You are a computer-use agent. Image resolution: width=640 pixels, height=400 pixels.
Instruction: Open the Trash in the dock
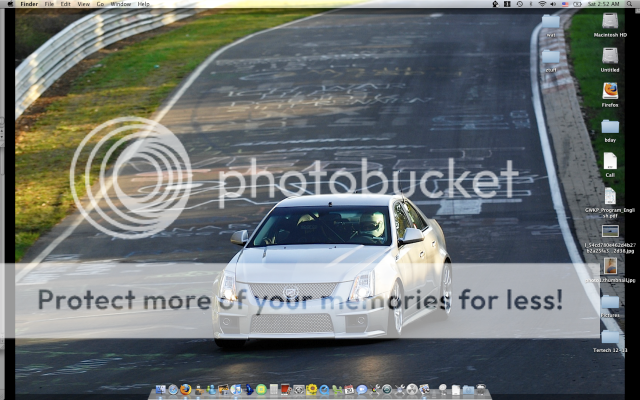tap(481, 389)
